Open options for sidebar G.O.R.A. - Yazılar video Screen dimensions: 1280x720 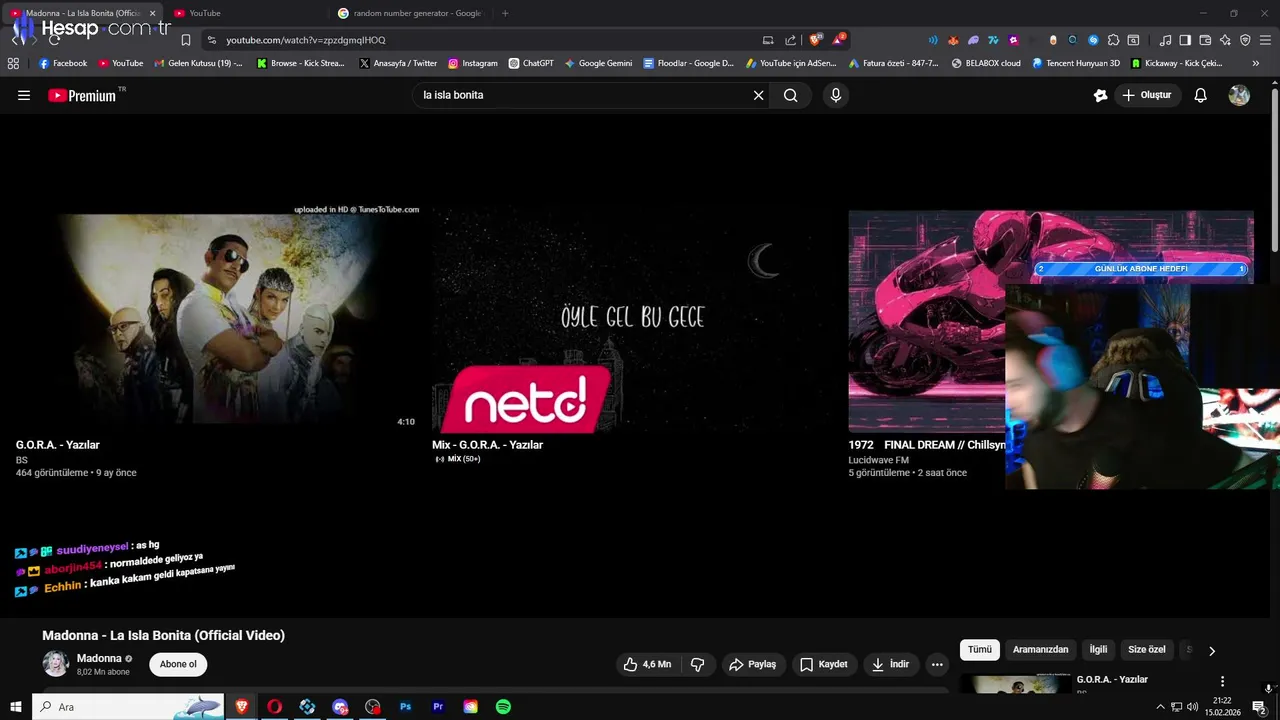point(1222,682)
